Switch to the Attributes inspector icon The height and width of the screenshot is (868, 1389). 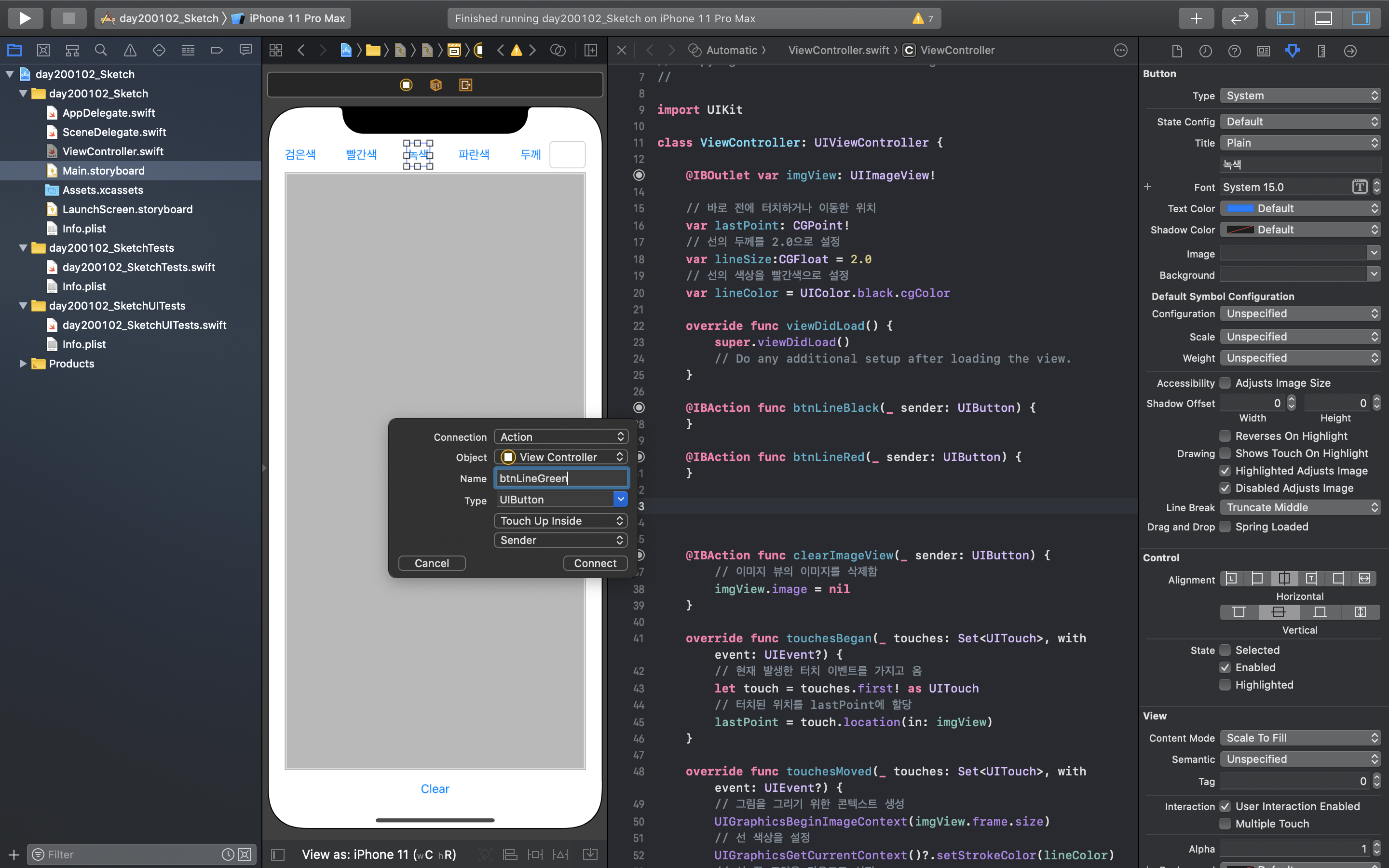pyautogui.click(x=1292, y=51)
